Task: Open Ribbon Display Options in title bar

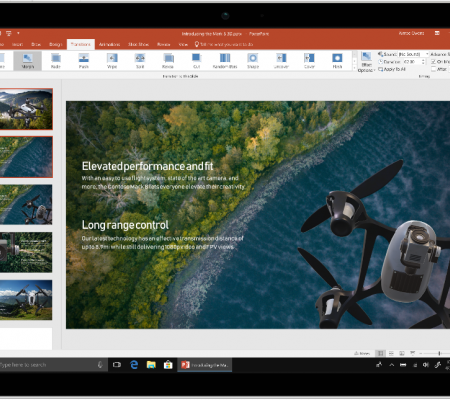Action: coord(437,33)
